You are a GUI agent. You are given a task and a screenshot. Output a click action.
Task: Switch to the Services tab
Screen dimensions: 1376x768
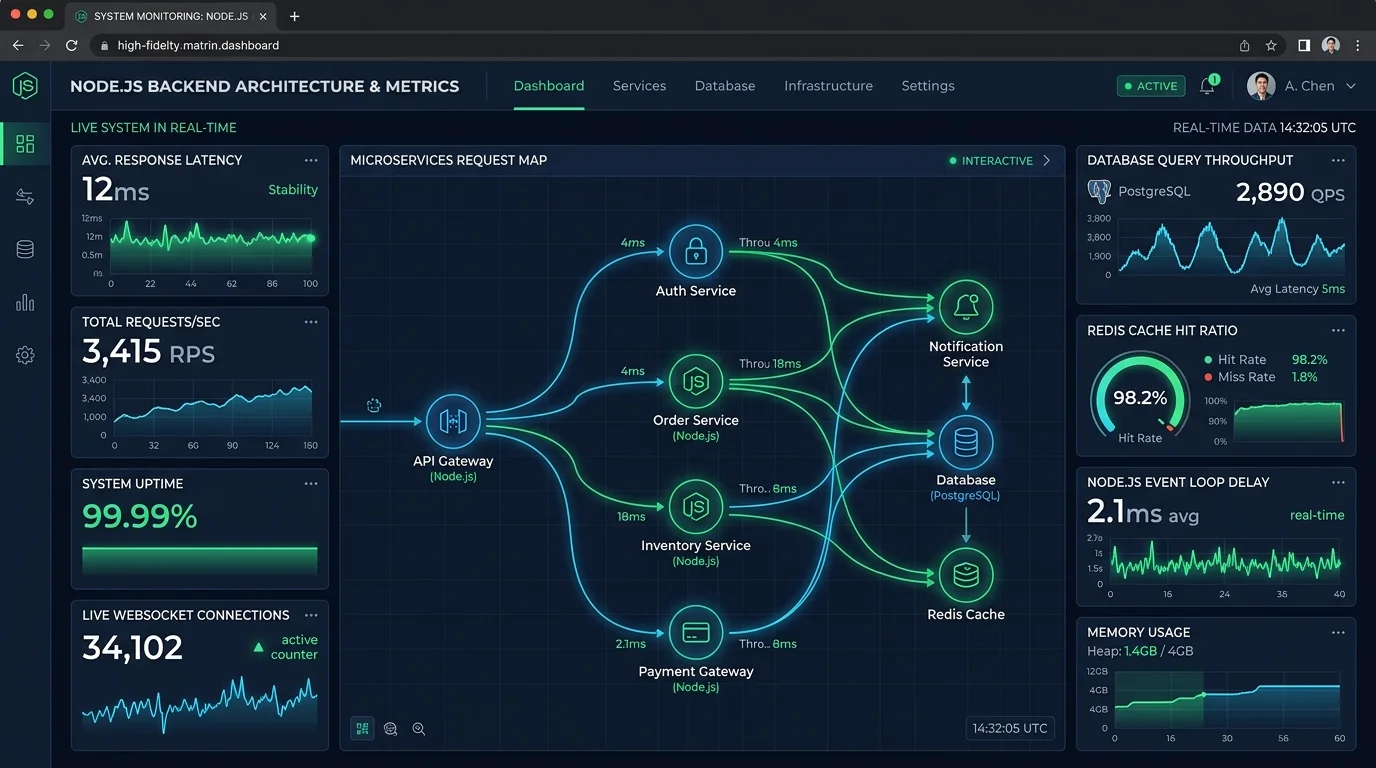pyautogui.click(x=639, y=86)
